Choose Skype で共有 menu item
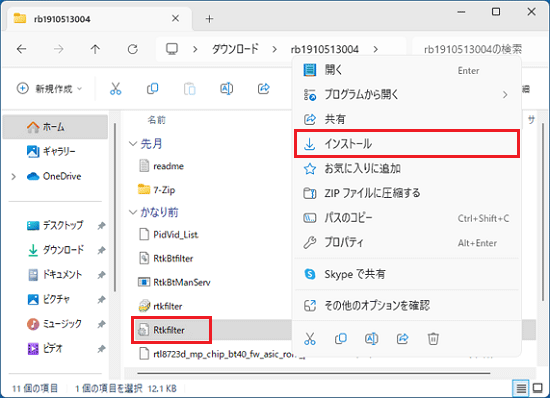Viewport: 550px width, 398px height. click(407, 274)
